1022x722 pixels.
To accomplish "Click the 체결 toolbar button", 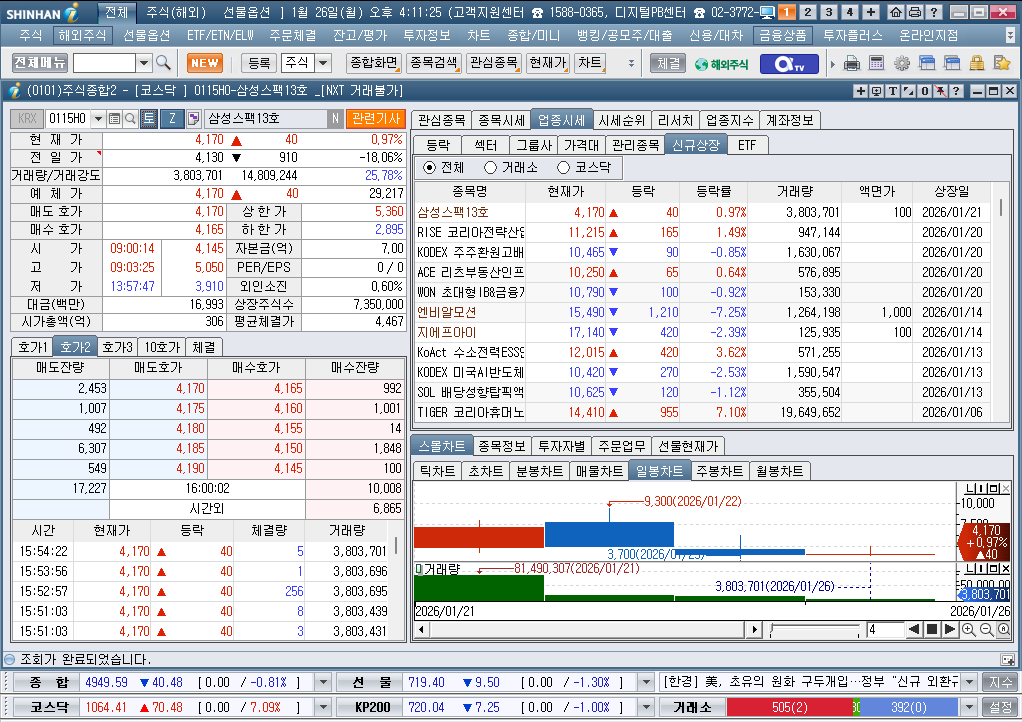I will click(x=668, y=63).
